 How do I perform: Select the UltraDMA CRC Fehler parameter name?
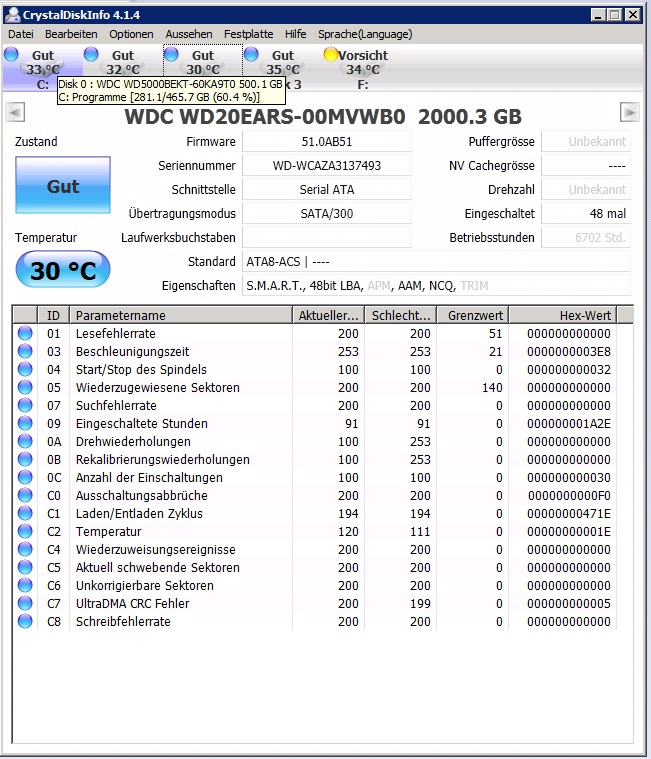click(x=133, y=604)
